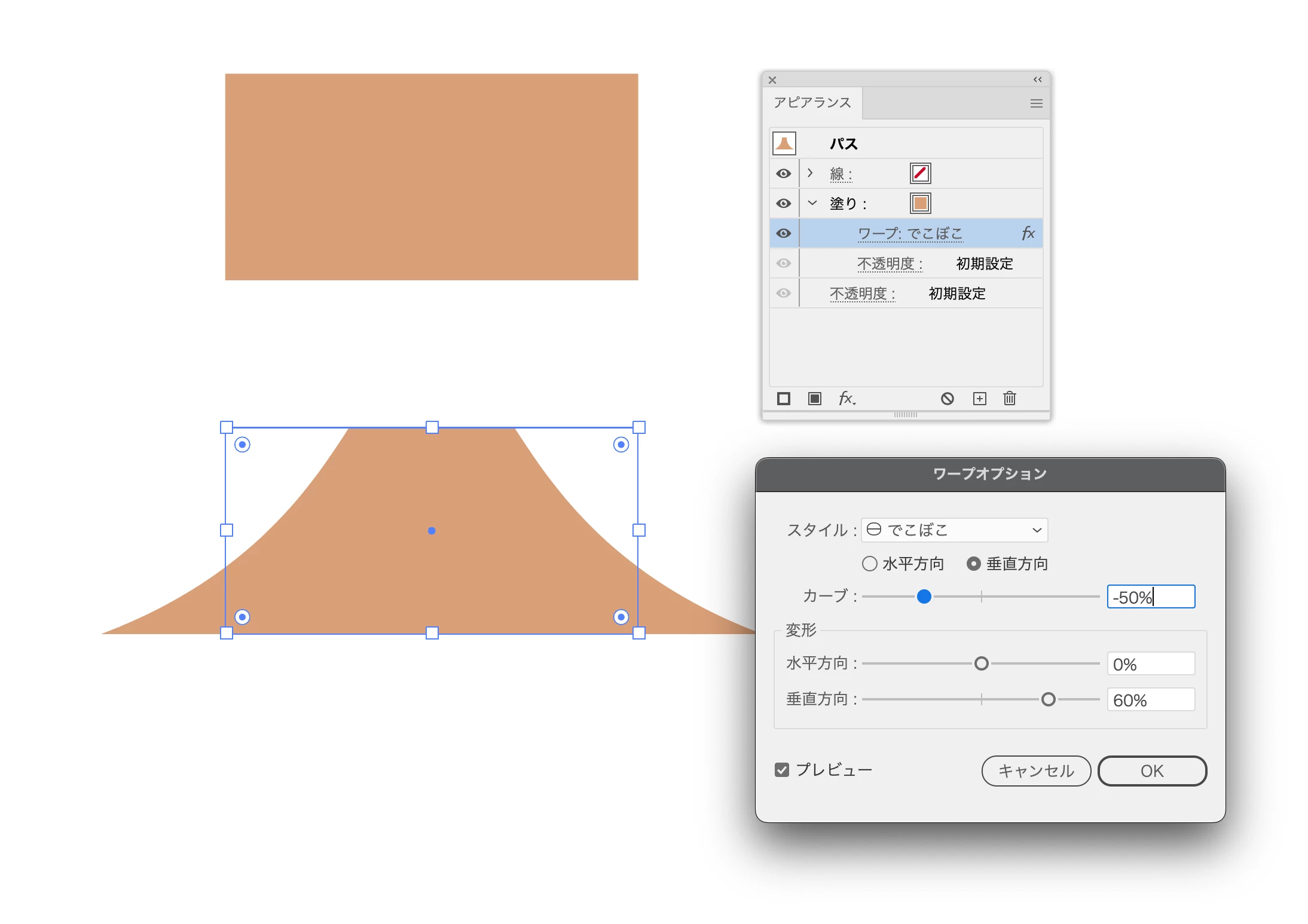The image size is (1308, 924).
Task: Open the スタイル dropdown showing でこぼこ
Action: (x=954, y=530)
